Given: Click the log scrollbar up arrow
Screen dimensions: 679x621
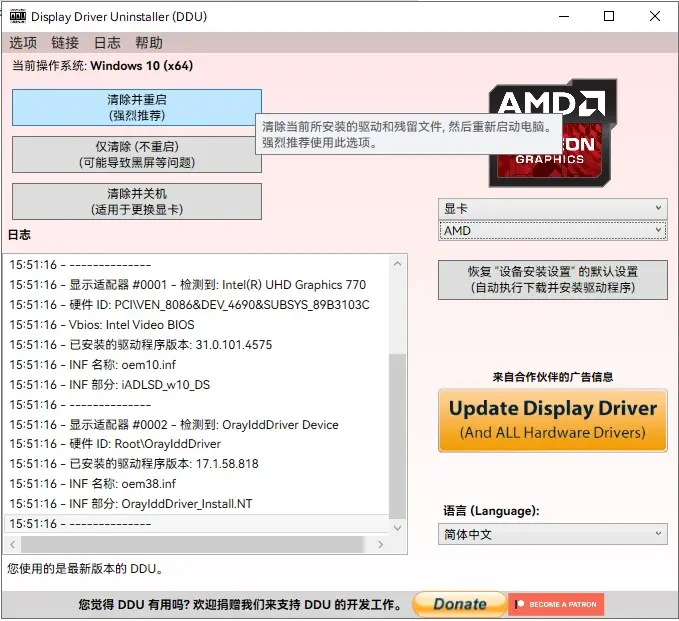Looking at the screenshot, I should [398, 264].
